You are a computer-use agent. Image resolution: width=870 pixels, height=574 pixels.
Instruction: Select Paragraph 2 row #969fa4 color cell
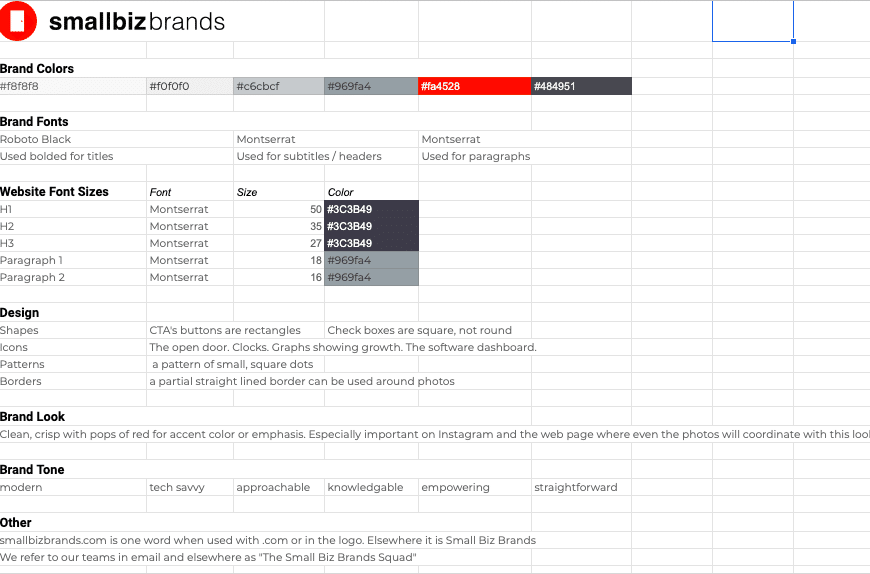click(371, 277)
